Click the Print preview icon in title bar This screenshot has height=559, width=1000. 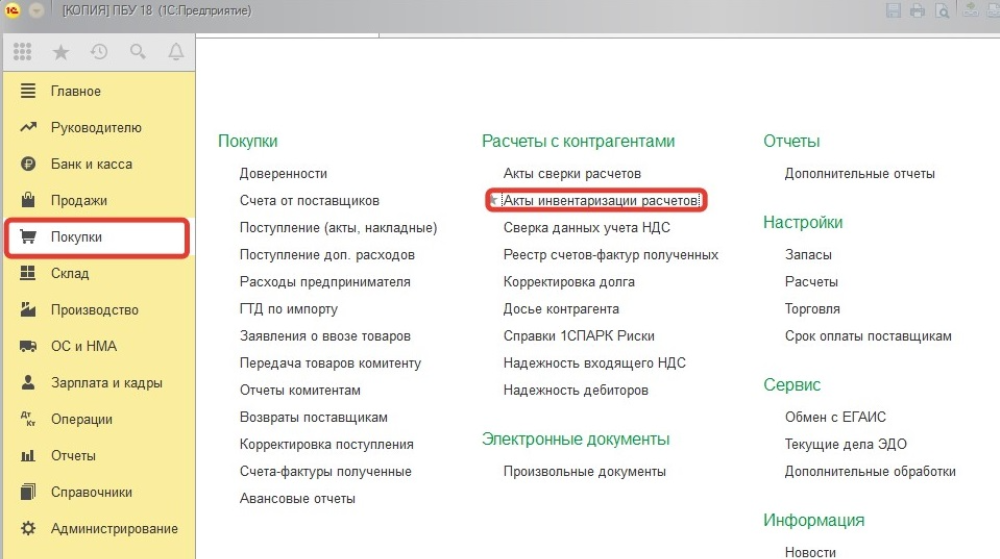pos(941,10)
